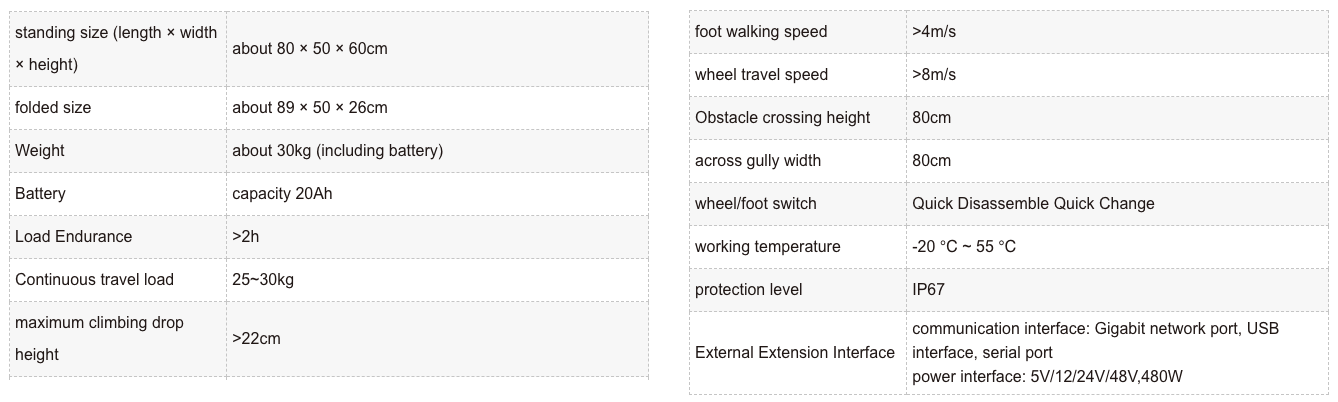Click the "folded size" label cell
This screenshot has height=402, width=1338.
coord(53,107)
